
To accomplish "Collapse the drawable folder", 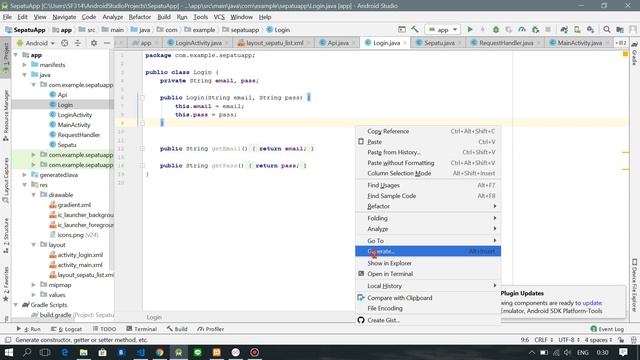I will pos(34,195).
